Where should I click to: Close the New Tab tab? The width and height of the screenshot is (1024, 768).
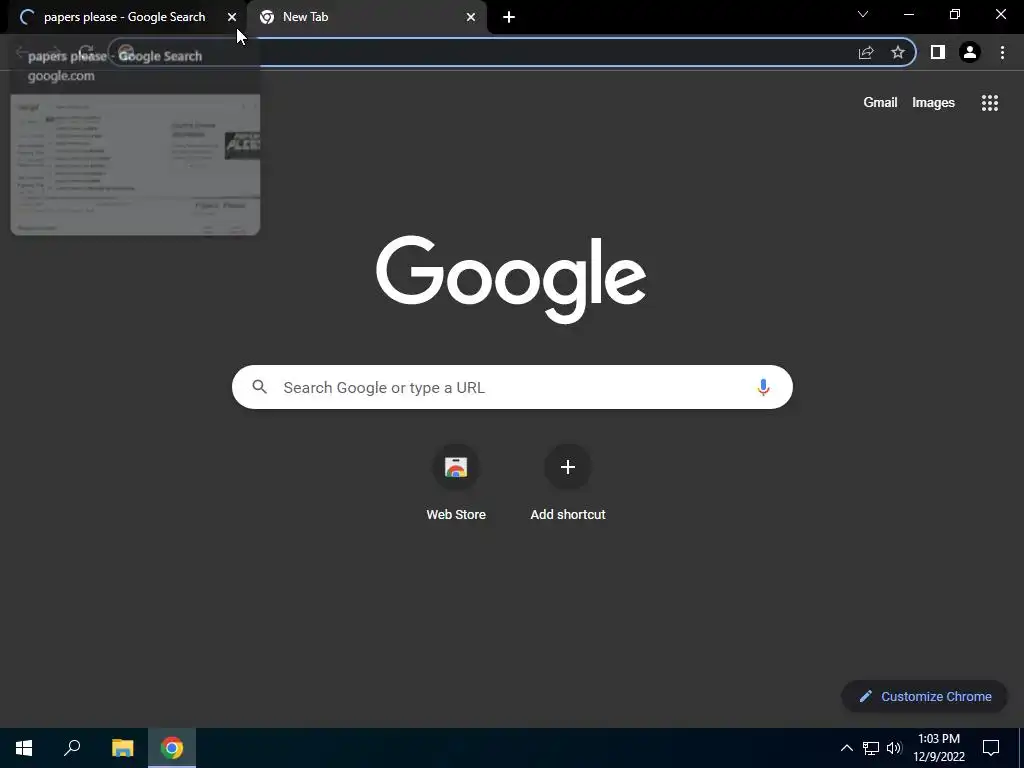(x=471, y=17)
